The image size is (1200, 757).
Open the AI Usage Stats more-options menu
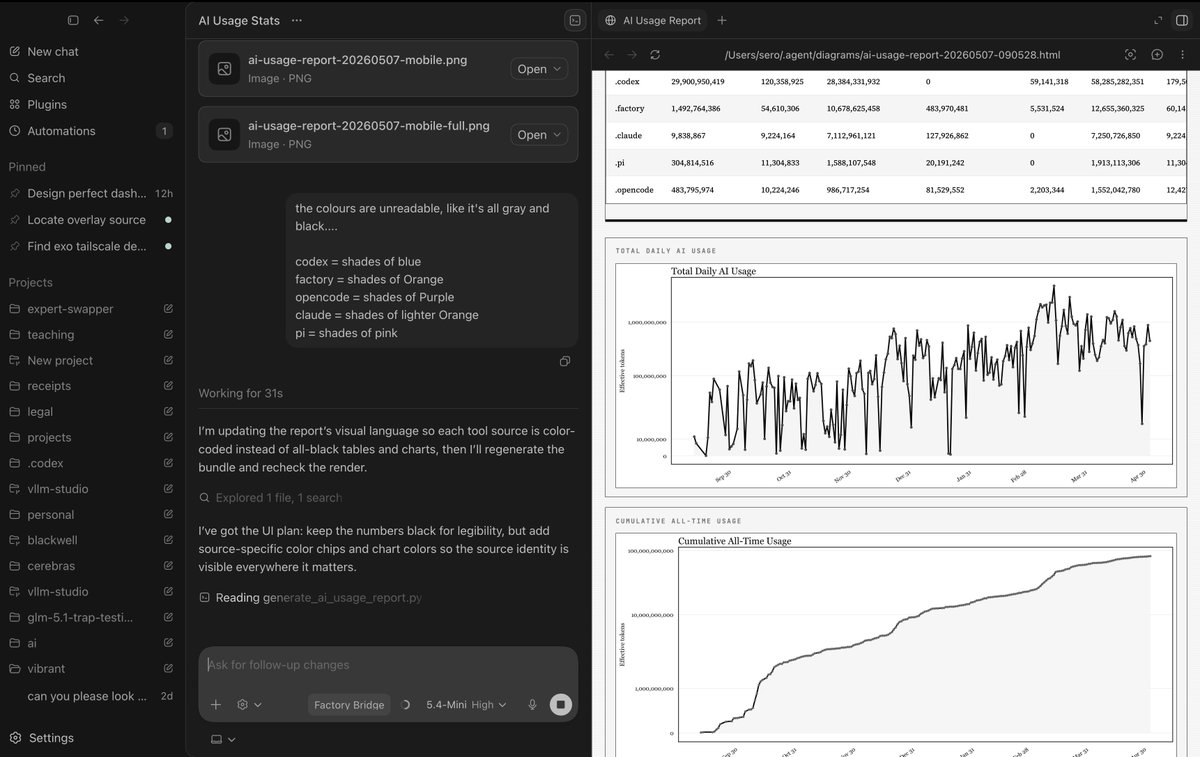click(296, 20)
